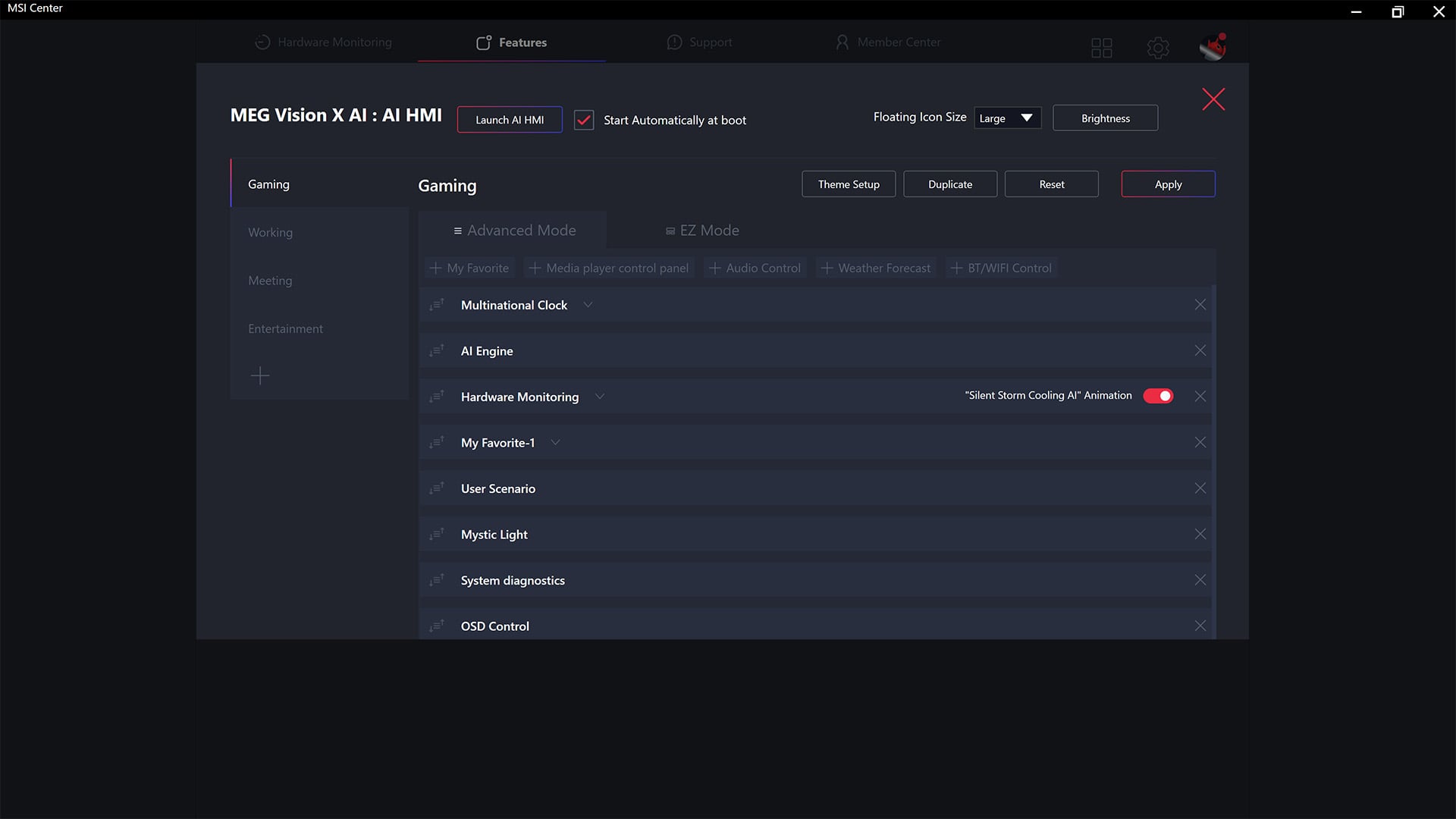The image size is (1456, 819).
Task: Open MSI Center settings gear
Action: click(1158, 48)
